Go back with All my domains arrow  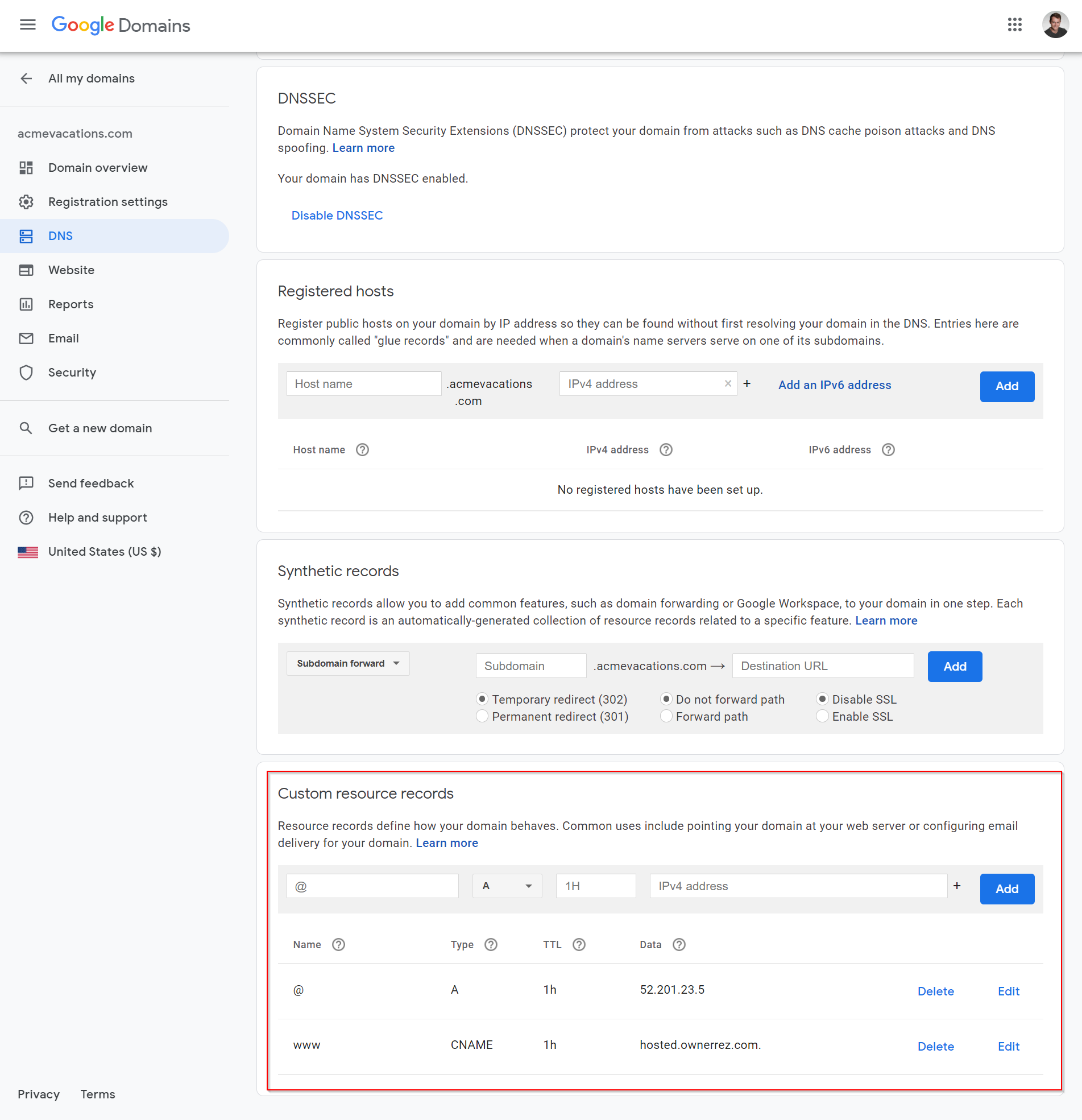(26, 78)
